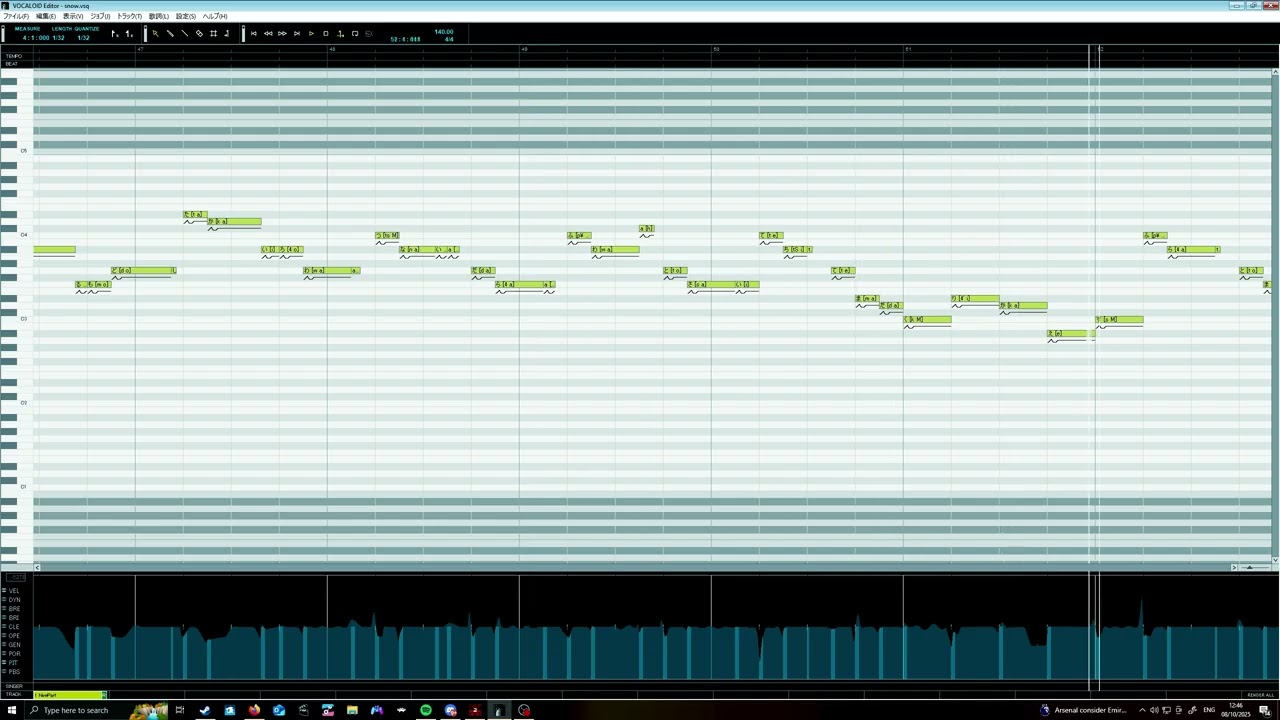
Task: Click the C3 piano key
Action: [x=16, y=319]
